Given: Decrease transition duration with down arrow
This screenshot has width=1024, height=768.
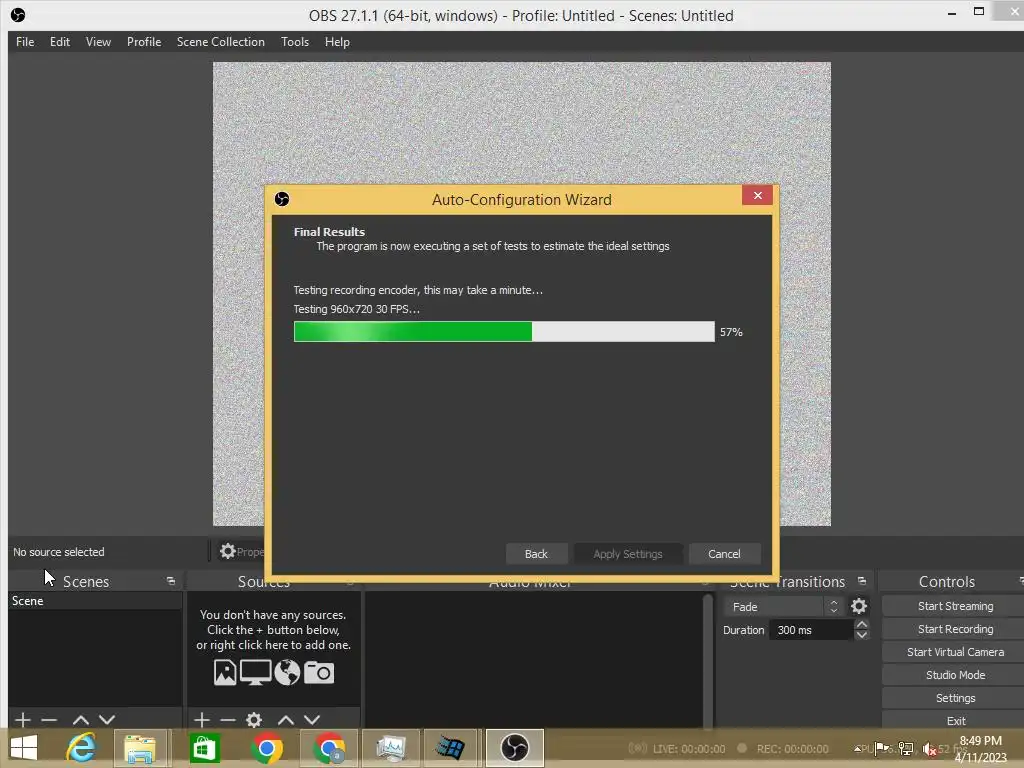Looking at the screenshot, I should coord(862,635).
